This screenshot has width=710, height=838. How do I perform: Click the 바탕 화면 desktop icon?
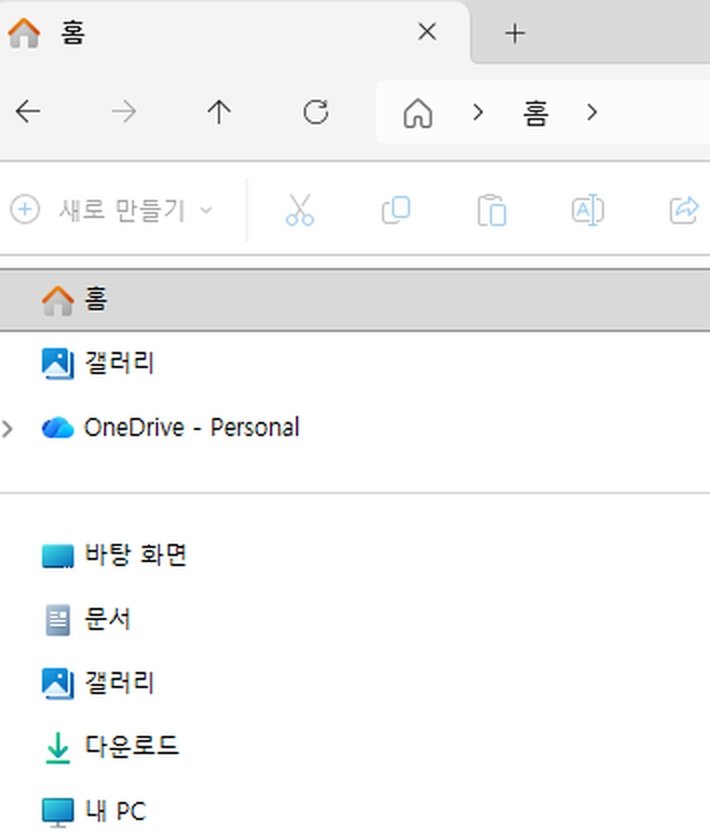58,556
